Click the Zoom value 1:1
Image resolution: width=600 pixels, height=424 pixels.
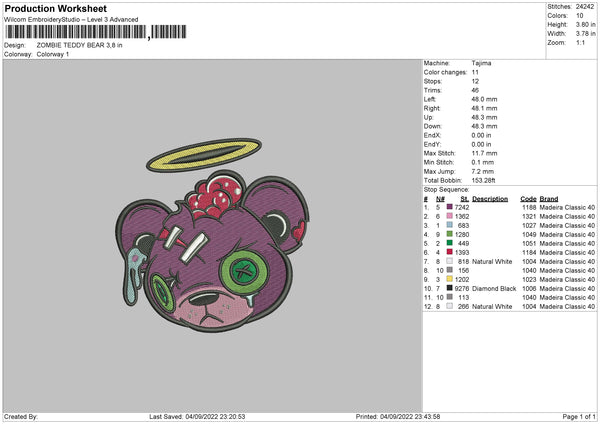pyautogui.click(x=580, y=42)
